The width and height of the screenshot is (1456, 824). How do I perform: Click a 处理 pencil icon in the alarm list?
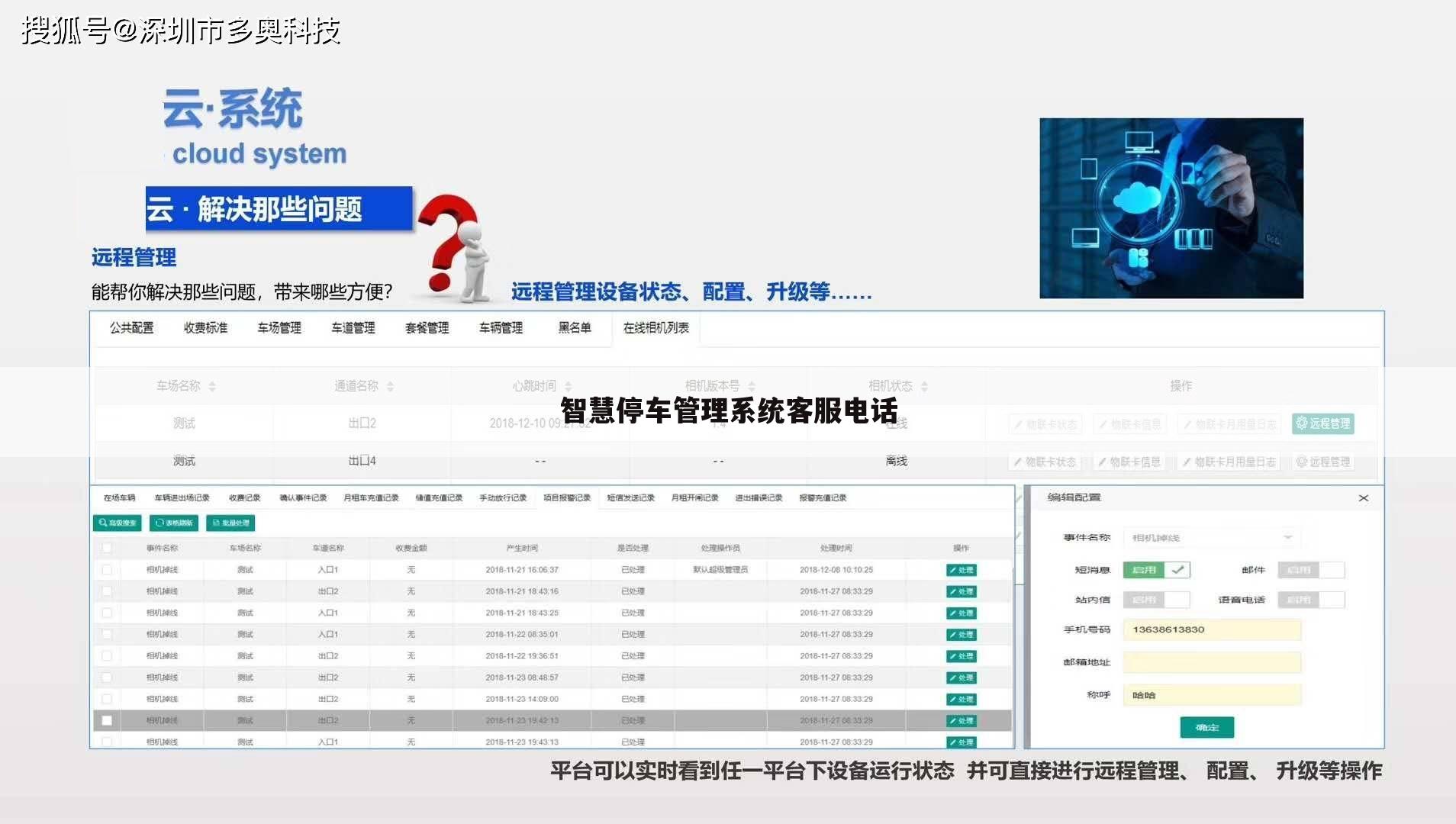952,569
